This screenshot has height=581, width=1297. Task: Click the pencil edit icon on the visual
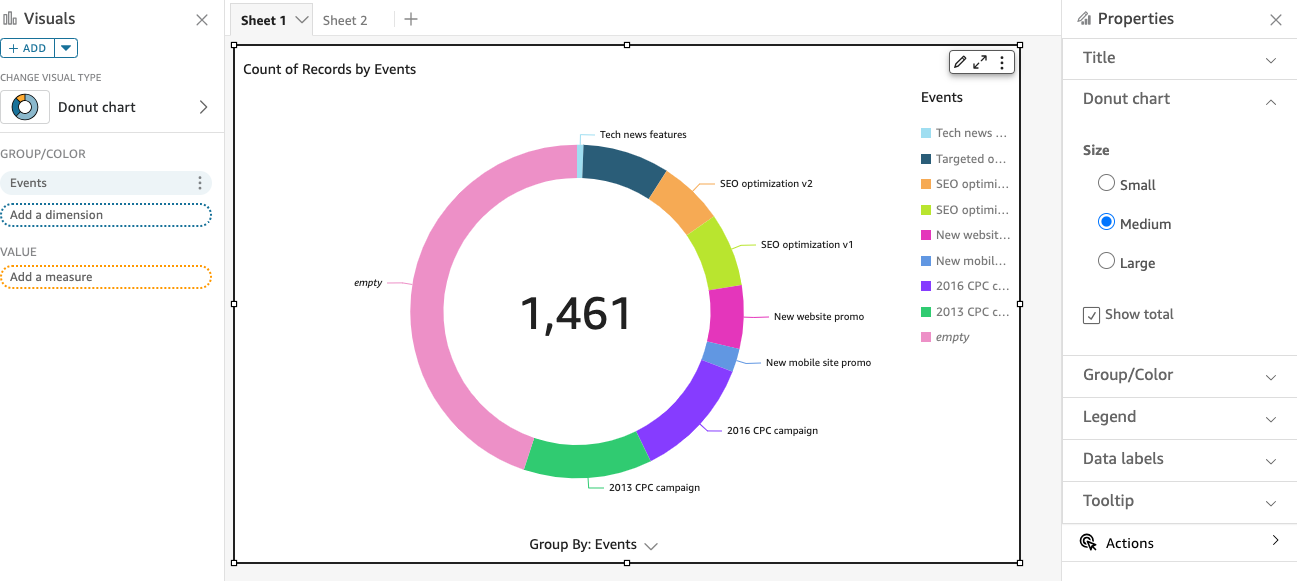click(x=960, y=62)
